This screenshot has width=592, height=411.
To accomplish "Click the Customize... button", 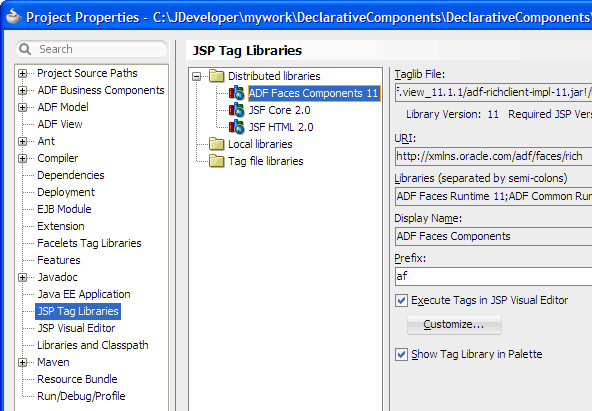I will 454,325.
